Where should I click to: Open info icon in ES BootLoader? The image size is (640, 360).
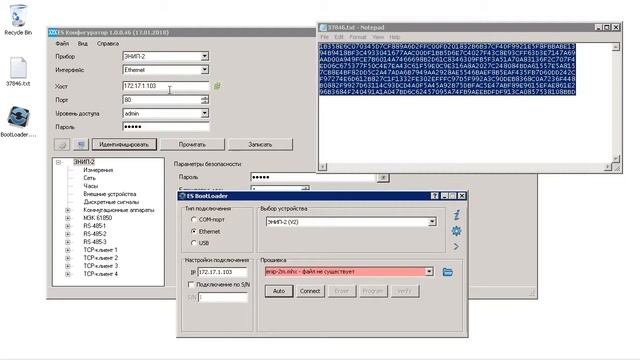coord(457,215)
